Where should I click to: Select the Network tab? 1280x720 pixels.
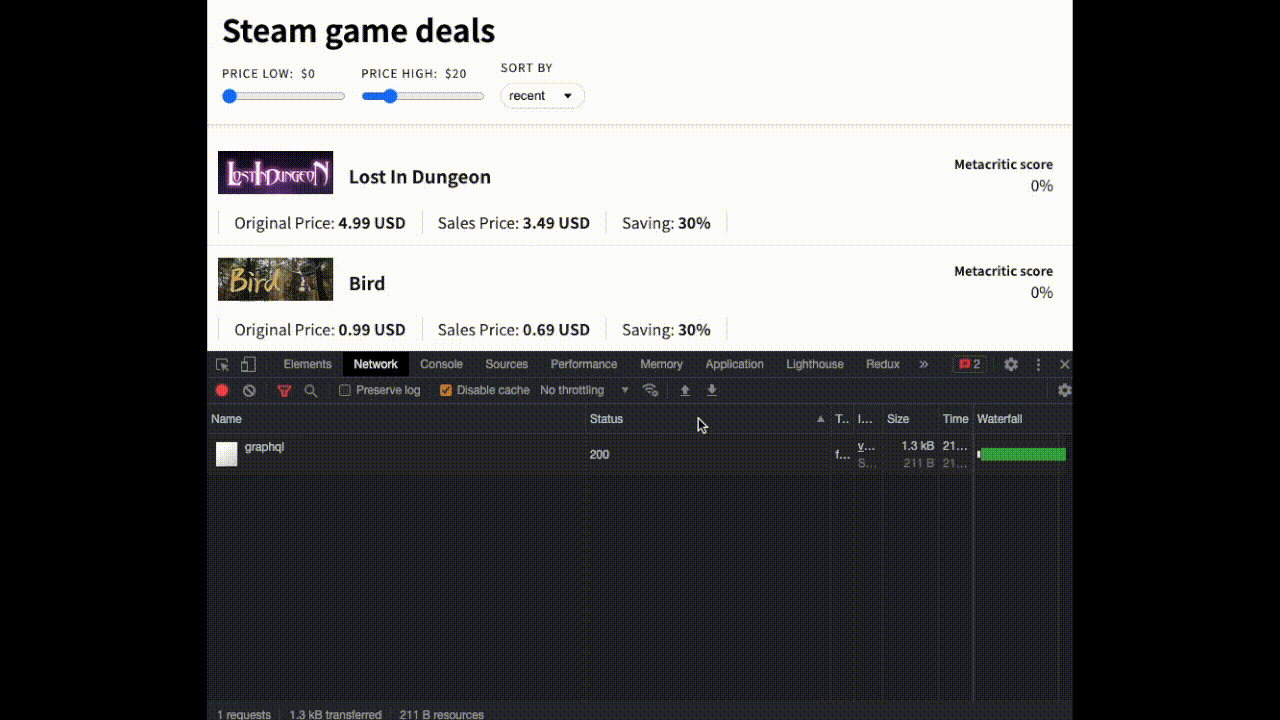point(375,364)
